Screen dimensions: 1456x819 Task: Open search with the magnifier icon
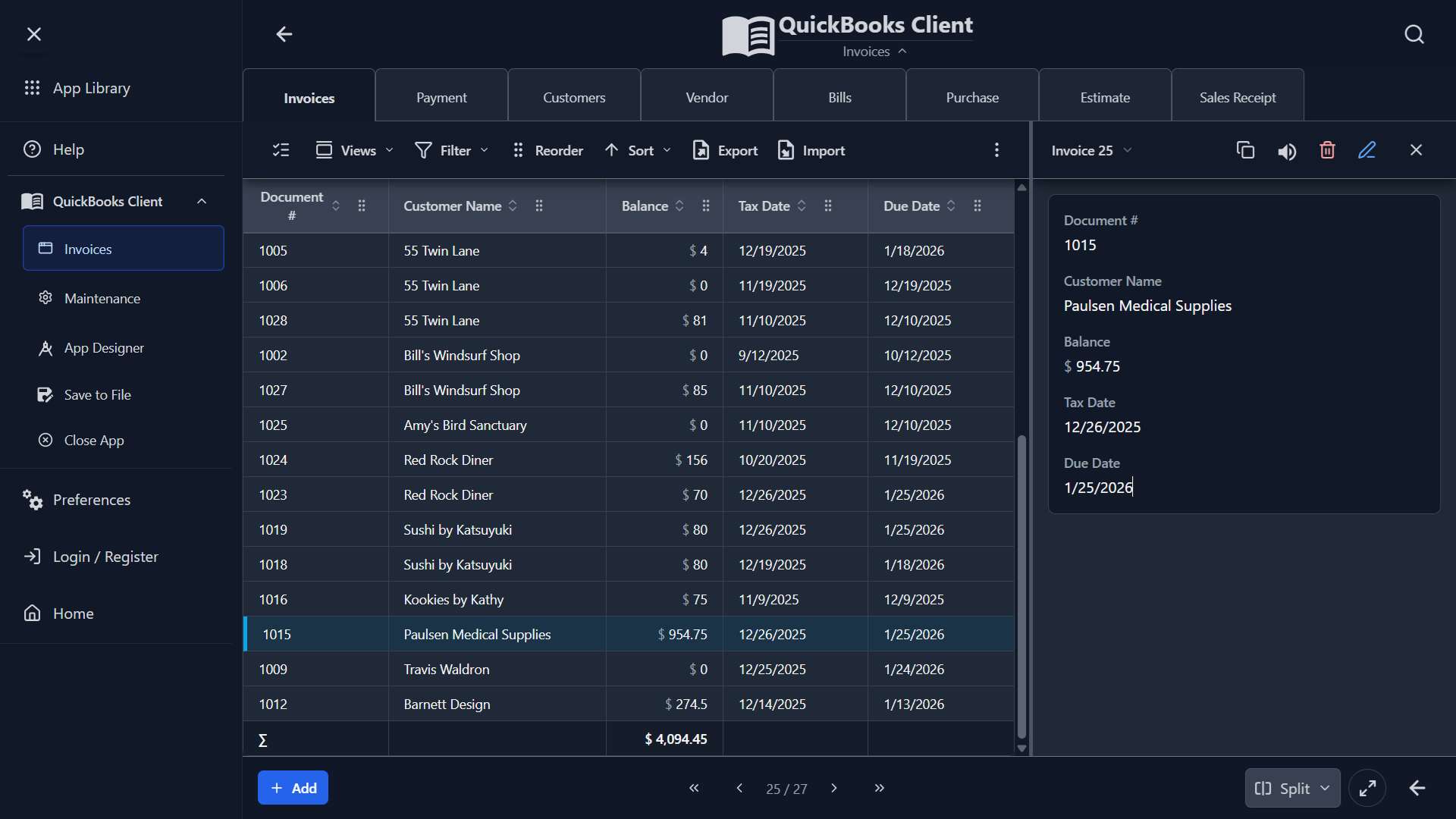tap(1414, 34)
